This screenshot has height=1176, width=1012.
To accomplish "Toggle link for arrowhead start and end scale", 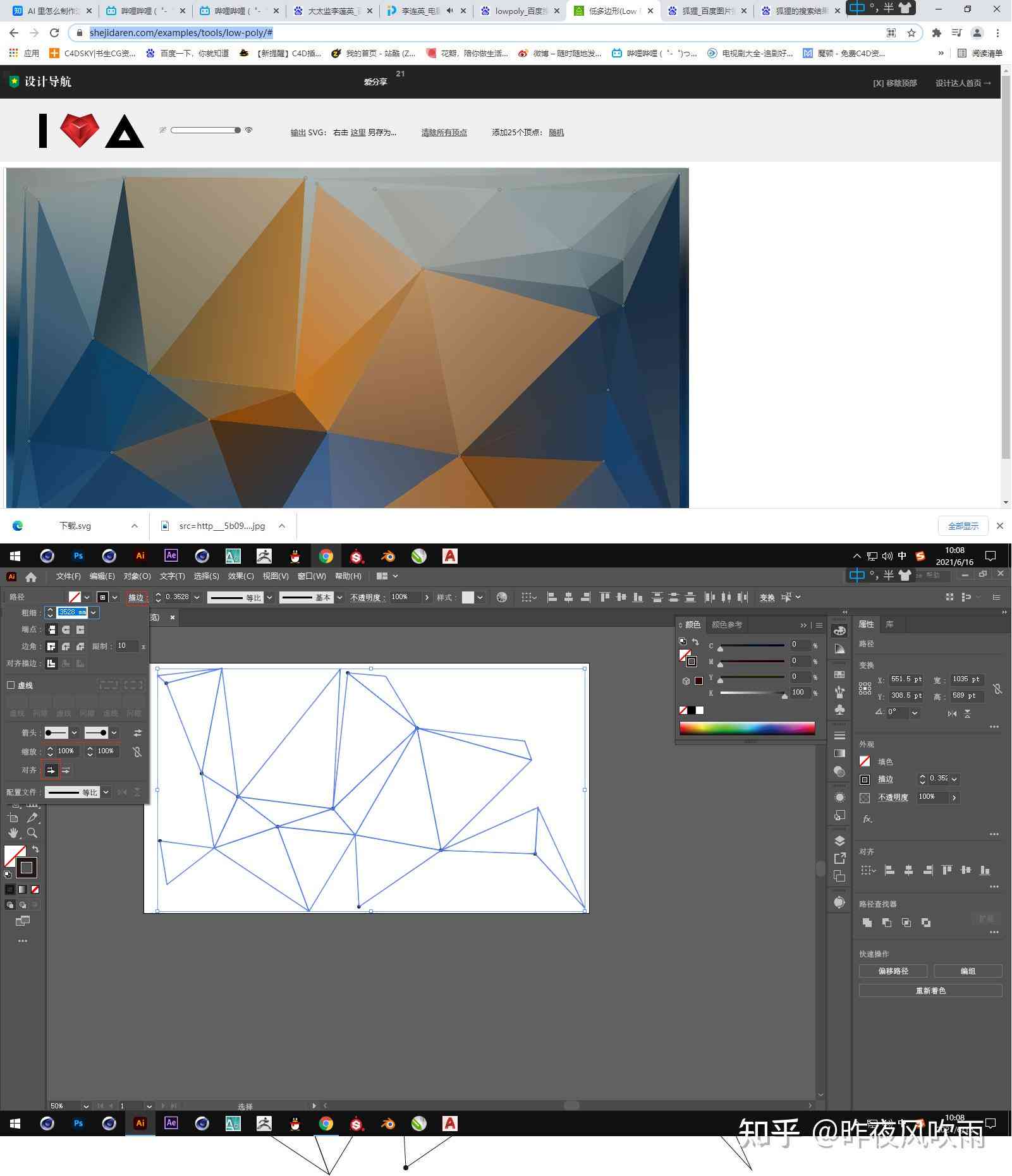I will (x=137, y=751).
